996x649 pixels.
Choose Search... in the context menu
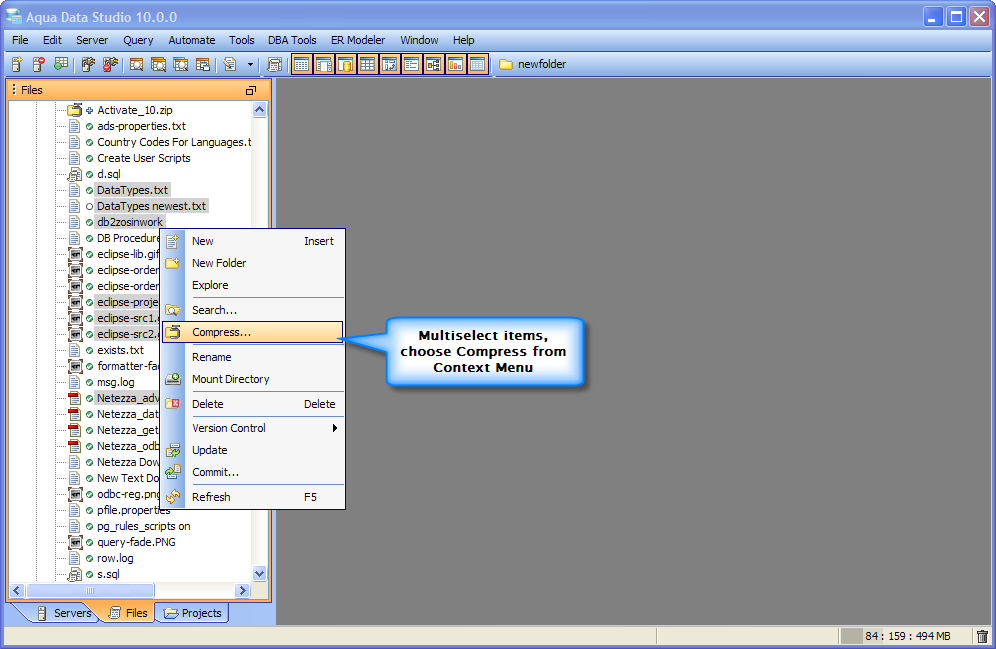(253, 310)
